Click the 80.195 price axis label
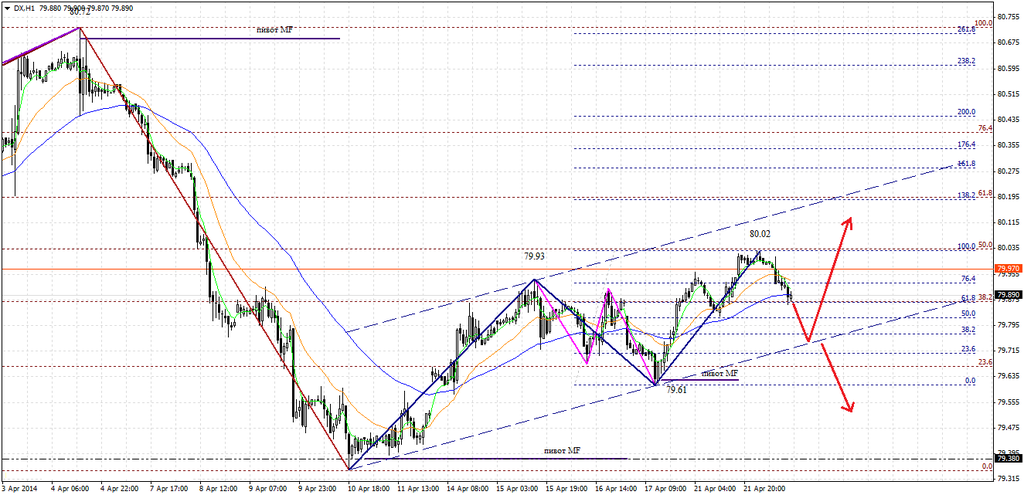This screenshot has height=495, width=1024. point(1006,197)
